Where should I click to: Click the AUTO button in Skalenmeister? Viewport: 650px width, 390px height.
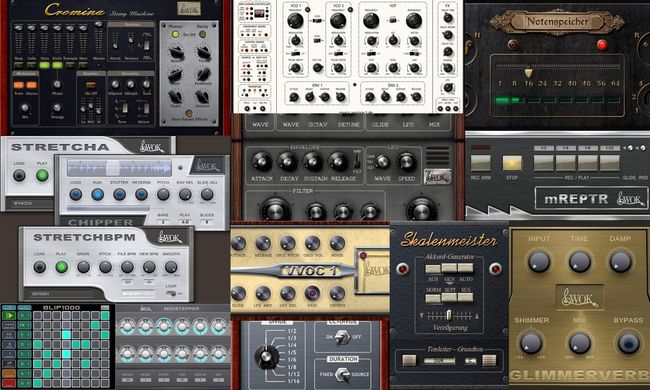pyautogui.click(x=465, y=268)
